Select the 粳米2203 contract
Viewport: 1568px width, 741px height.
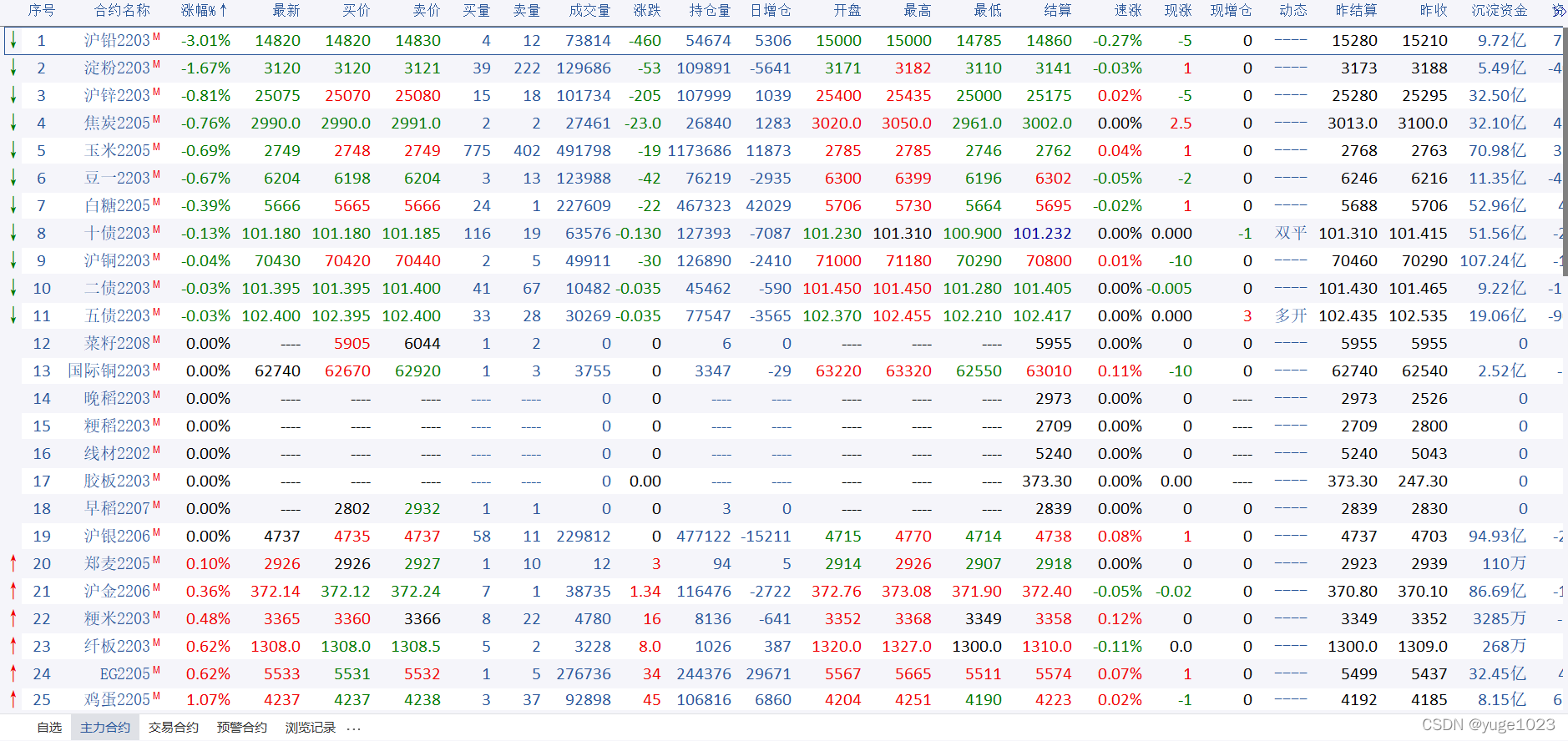[x=117, y=618]
